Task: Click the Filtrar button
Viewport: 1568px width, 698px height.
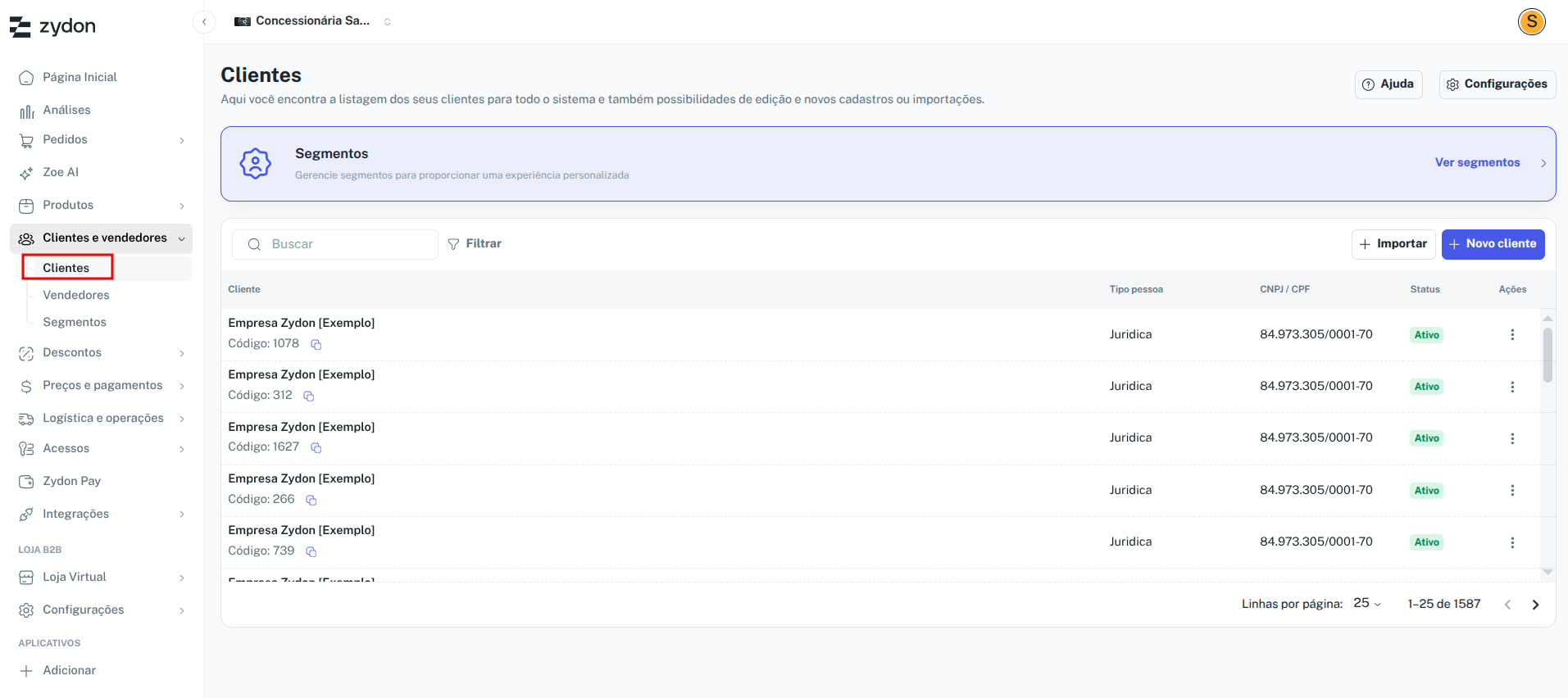Action: point(475,244)
